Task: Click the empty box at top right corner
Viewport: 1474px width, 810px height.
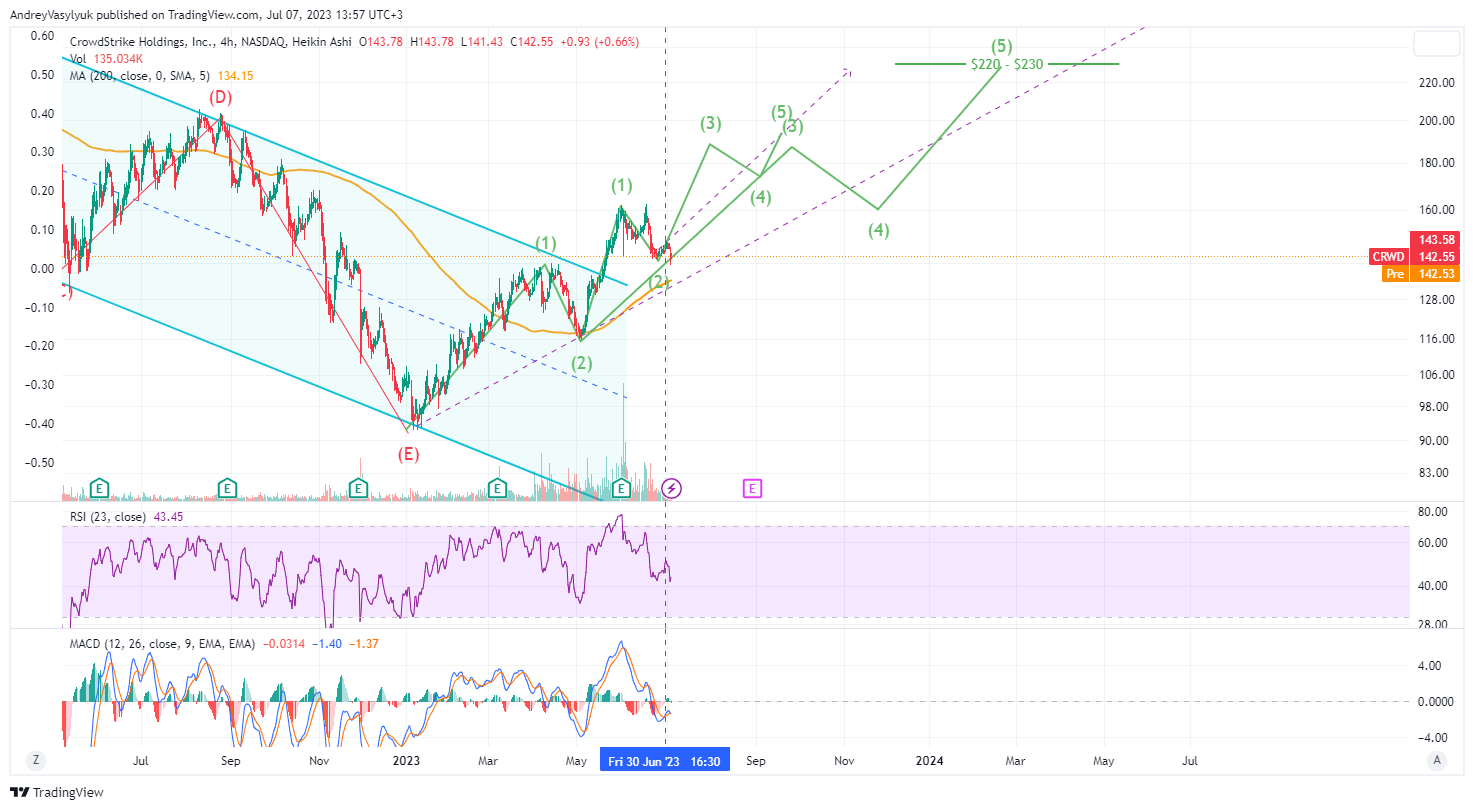Action: click(1436, 43)
